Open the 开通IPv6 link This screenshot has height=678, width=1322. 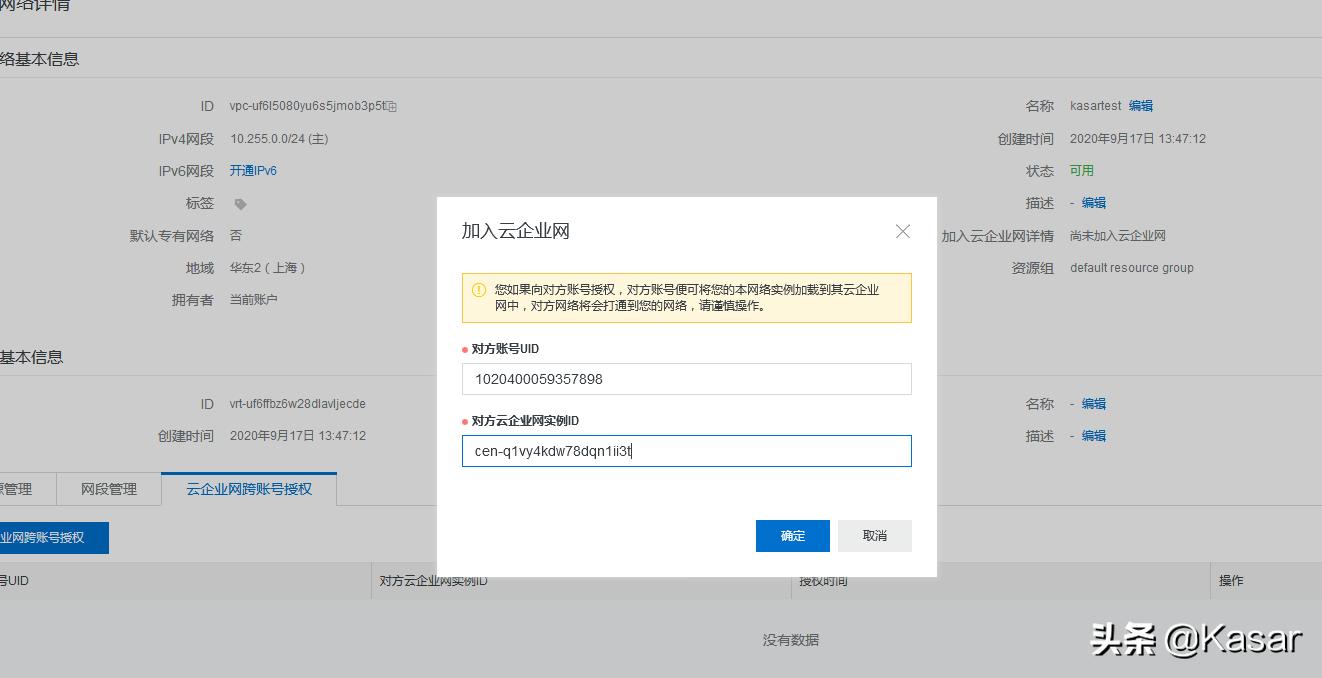coord(254,170)
